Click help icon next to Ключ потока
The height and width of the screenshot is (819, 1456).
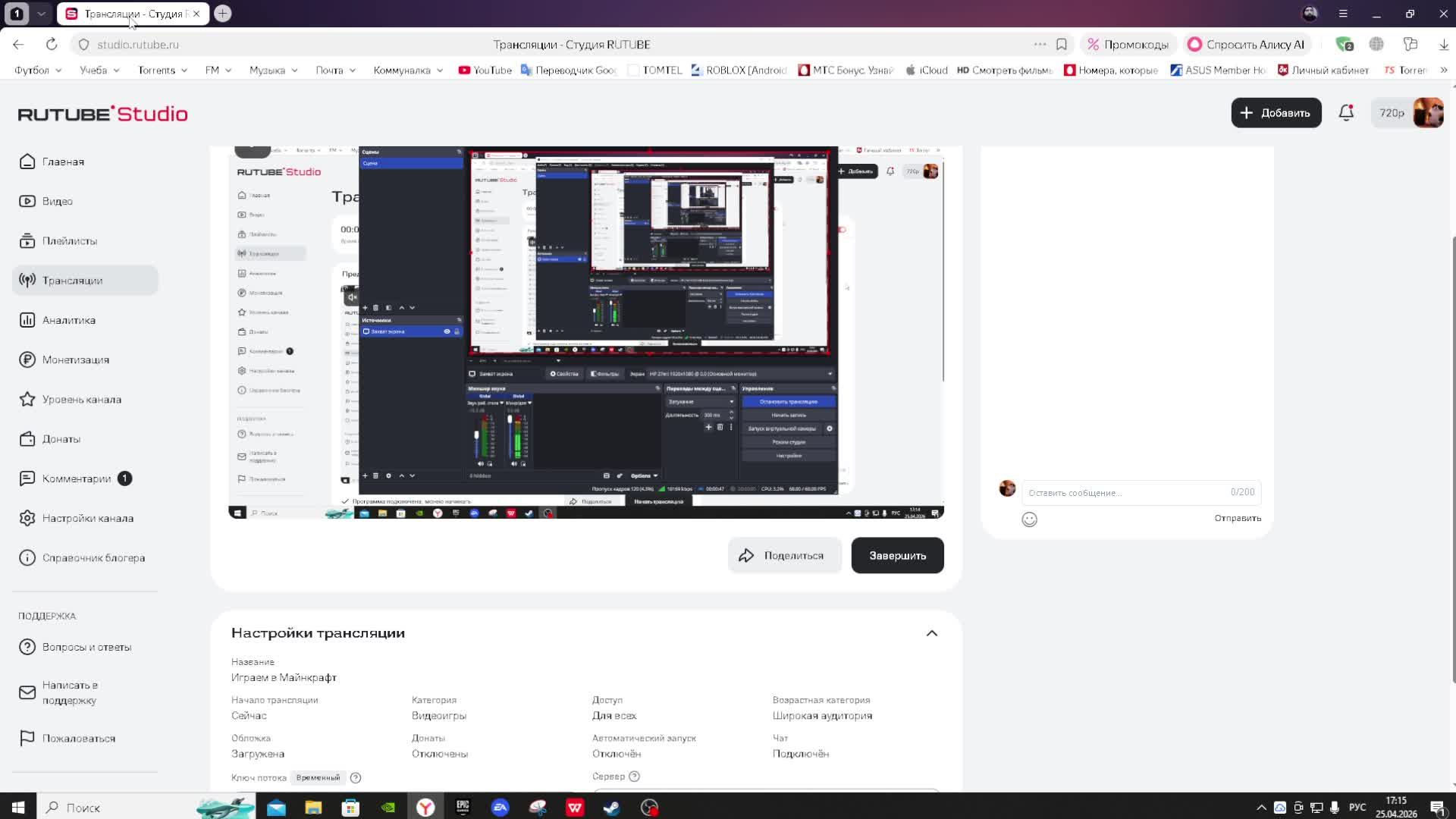coord(356,777)
